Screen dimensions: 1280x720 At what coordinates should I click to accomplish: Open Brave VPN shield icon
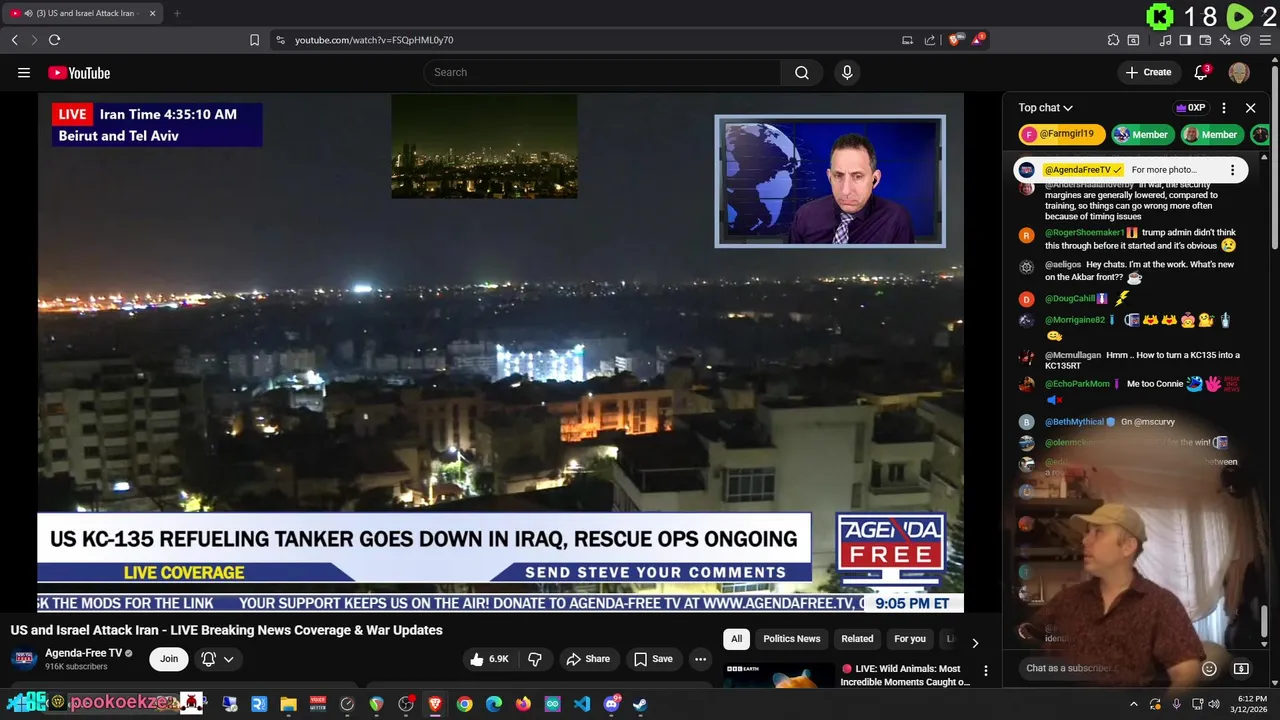pos(1245,40)
